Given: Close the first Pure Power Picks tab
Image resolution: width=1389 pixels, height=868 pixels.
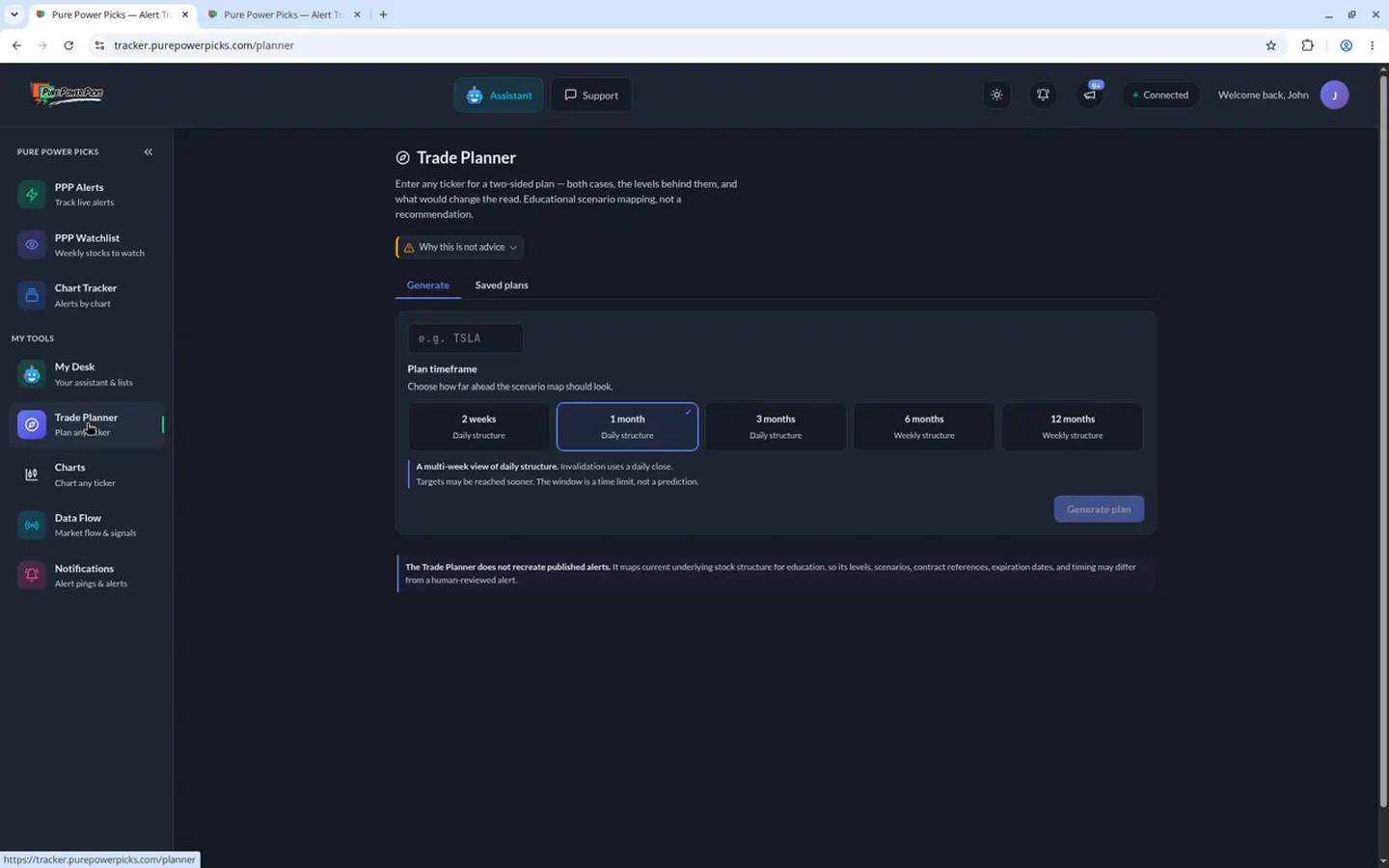Looking at the screenshot, I should (x=185, y=14).
